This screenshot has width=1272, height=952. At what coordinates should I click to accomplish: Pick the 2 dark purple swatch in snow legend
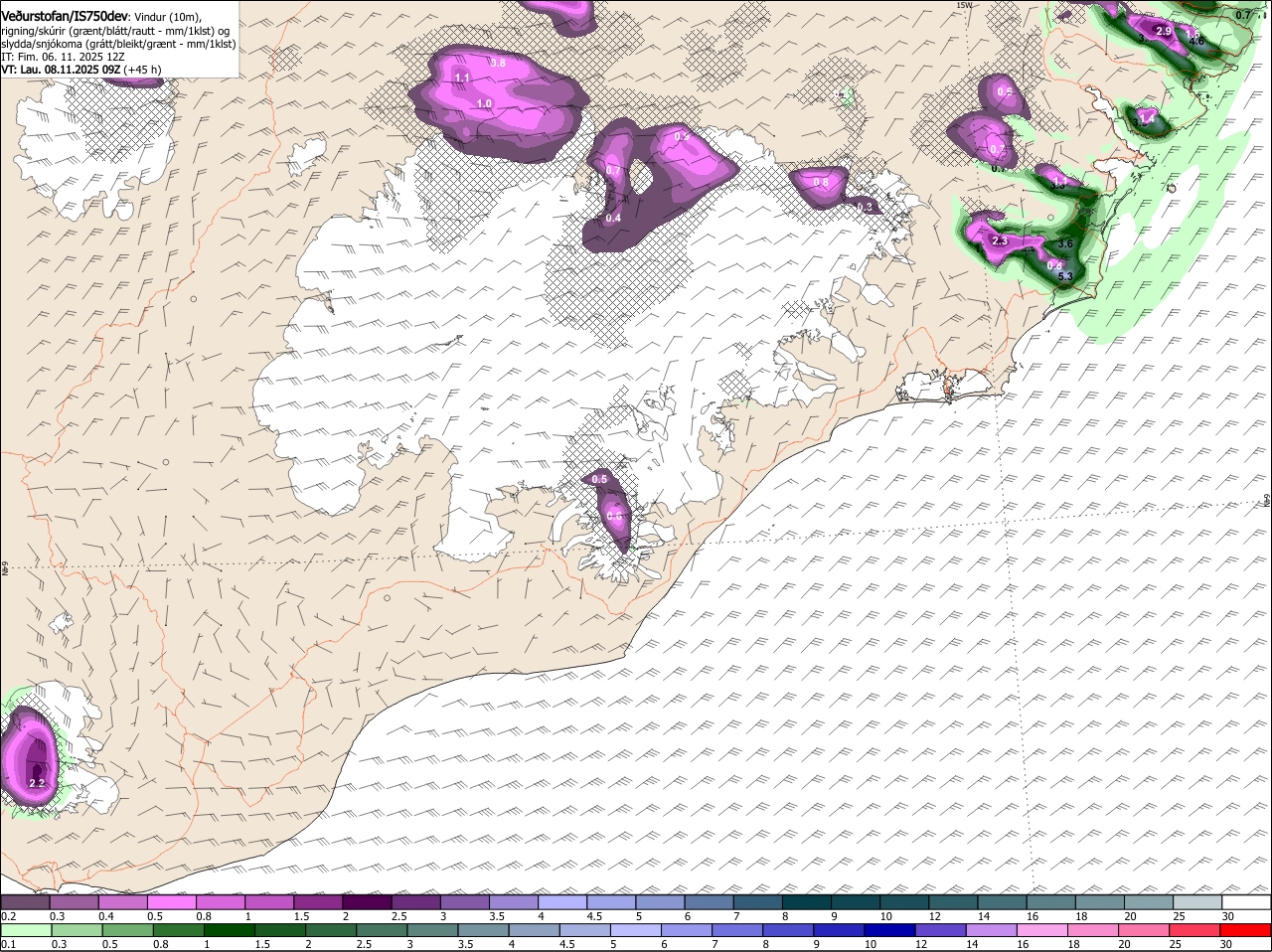click(x=367, y=902)
